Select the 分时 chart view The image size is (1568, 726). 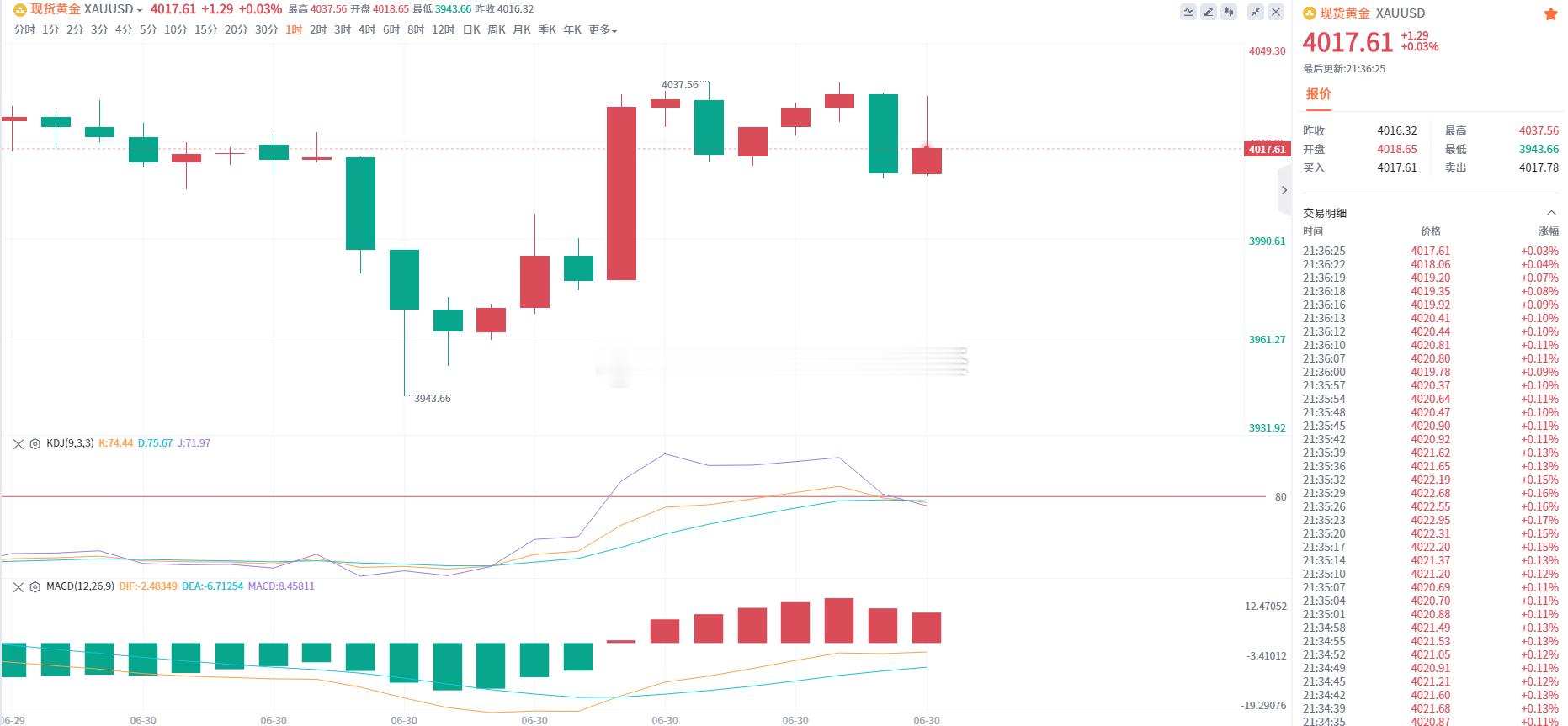coord(24,30)
